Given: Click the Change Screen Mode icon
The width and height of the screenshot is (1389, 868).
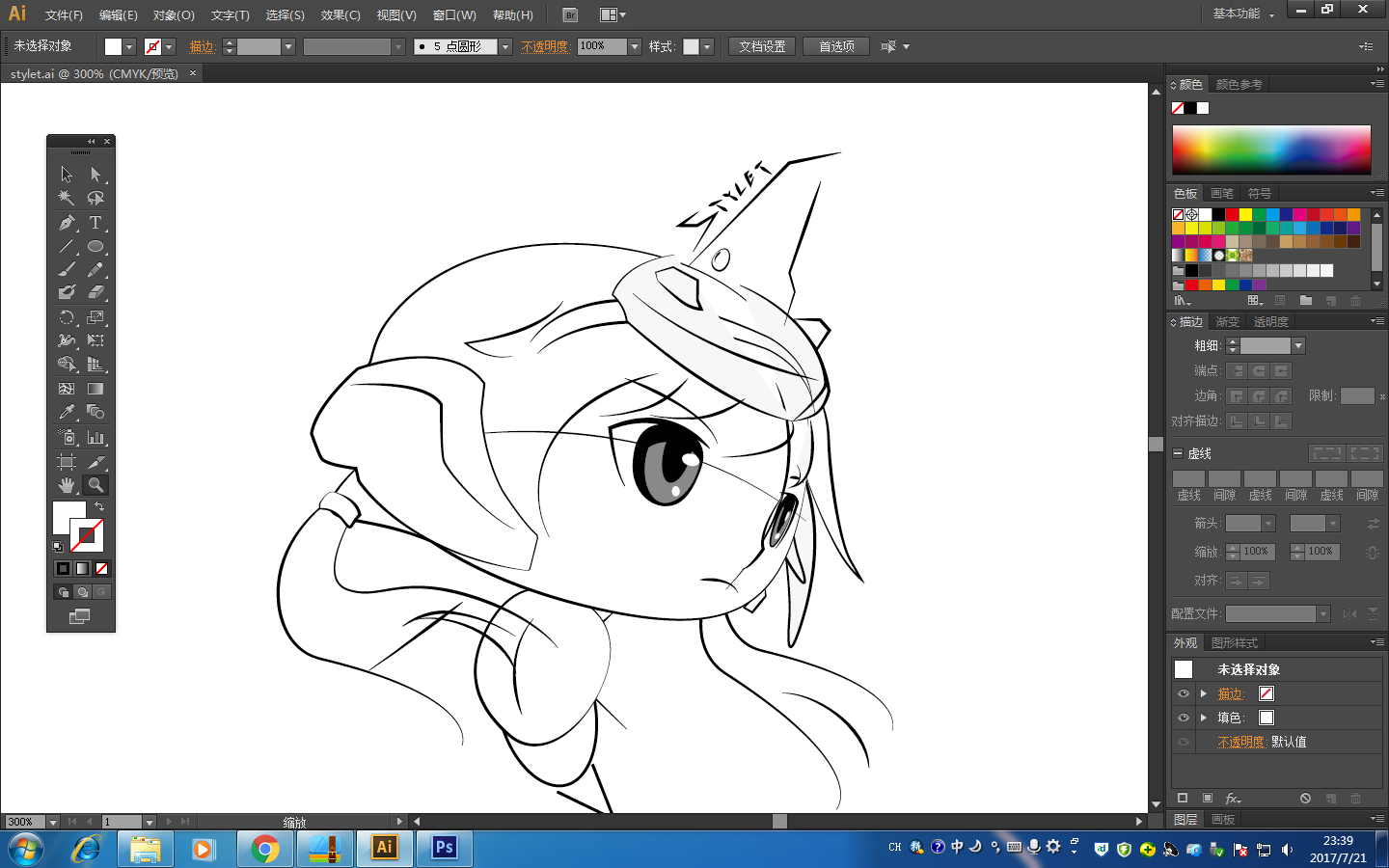Looking at the screenshot, I should tap(80, 616).
